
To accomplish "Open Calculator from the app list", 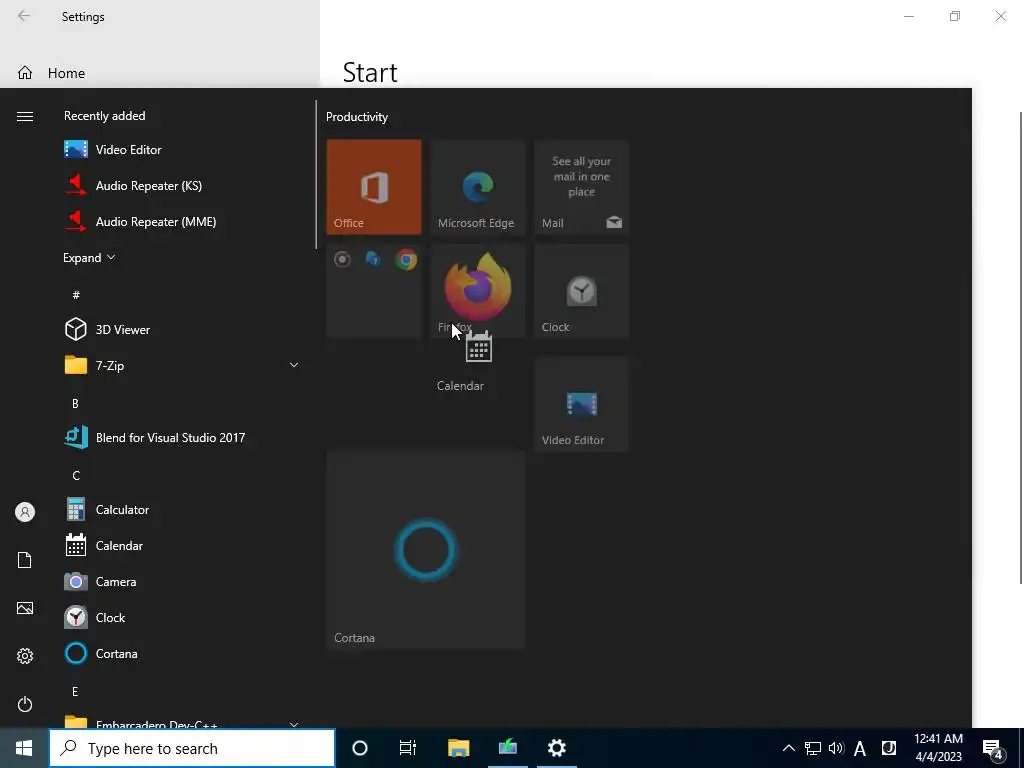I will [182, 509].
